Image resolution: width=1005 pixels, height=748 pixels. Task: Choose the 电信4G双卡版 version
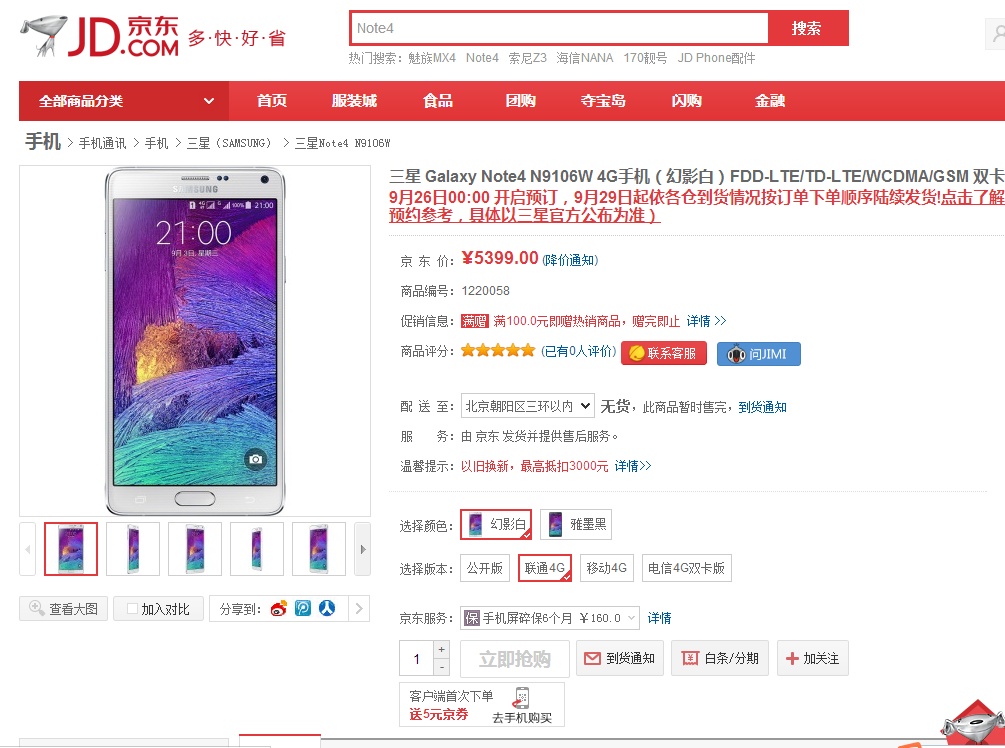tap(686, 568)
